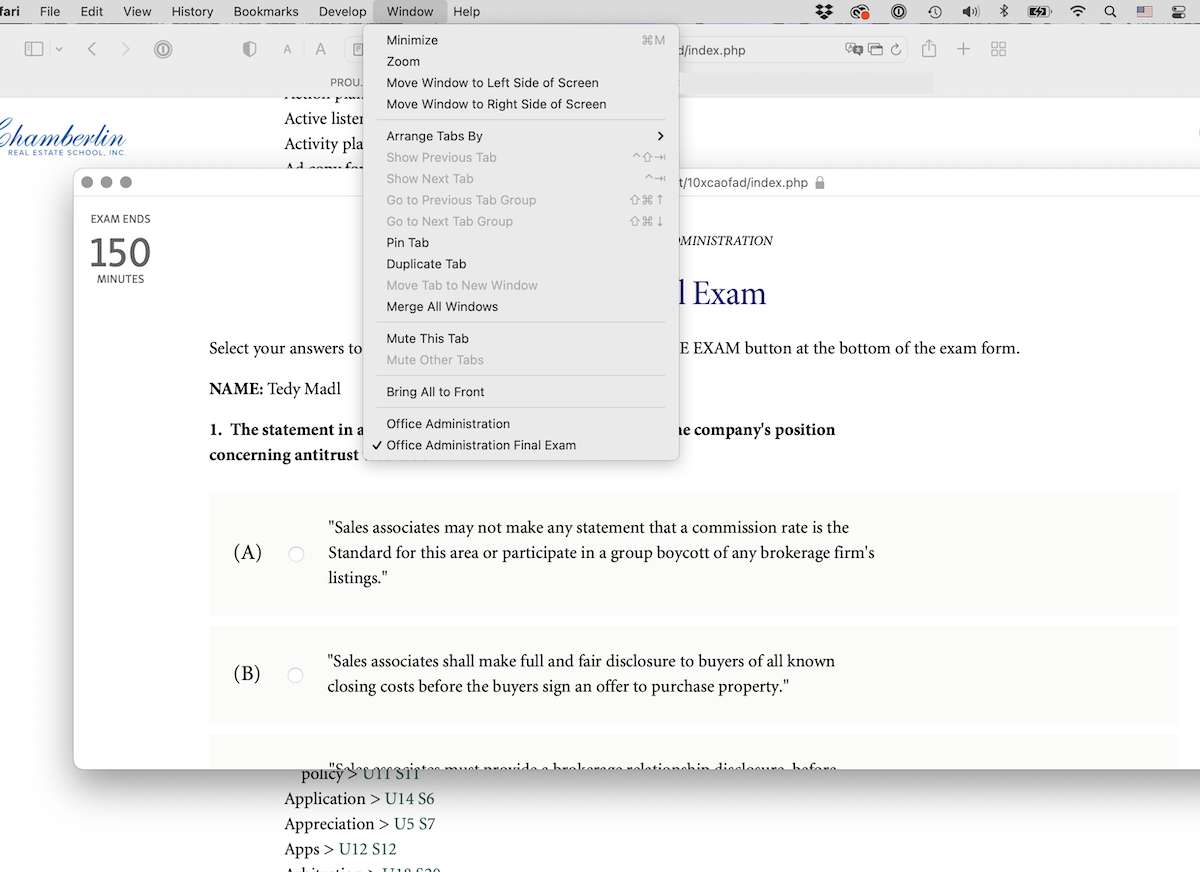The width and height of the screenshot is (1200, 872).
Task: Click the translate icon in address bar
Action: 854,50
